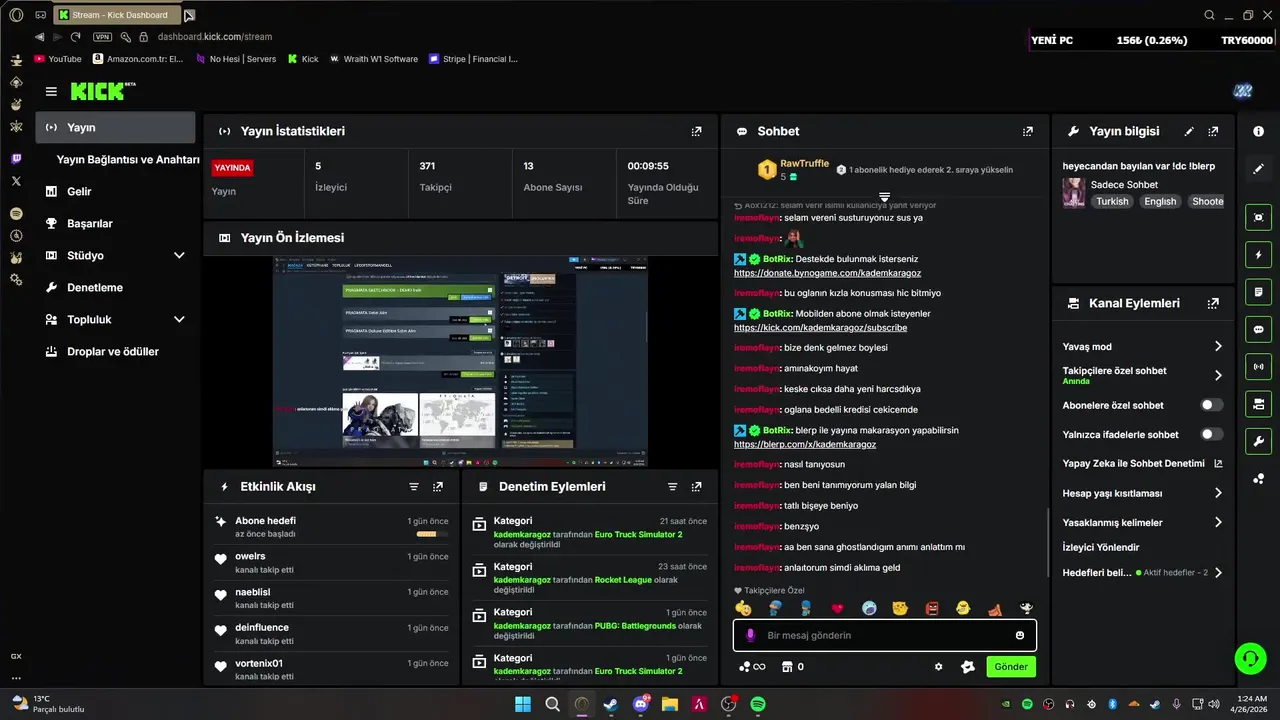Click the Twitch icon in browser sidebar
Viewport: 1280px width, 720px height.
[x=16, y=159]
